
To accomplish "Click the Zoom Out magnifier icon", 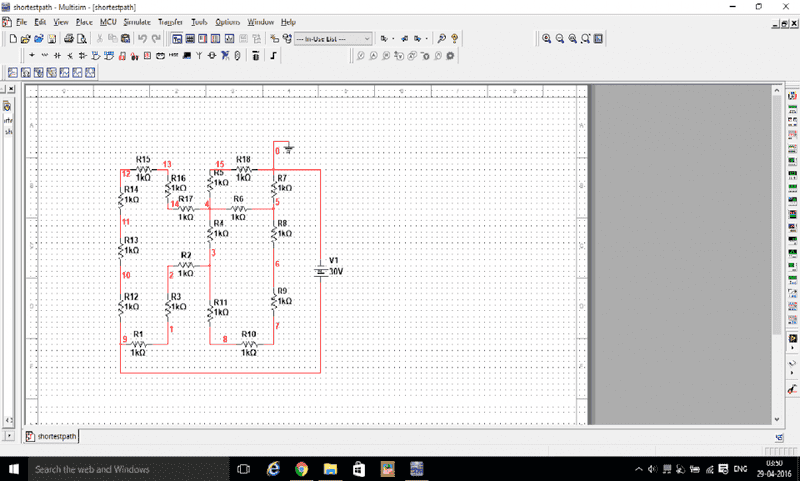I will coord(560,38).
